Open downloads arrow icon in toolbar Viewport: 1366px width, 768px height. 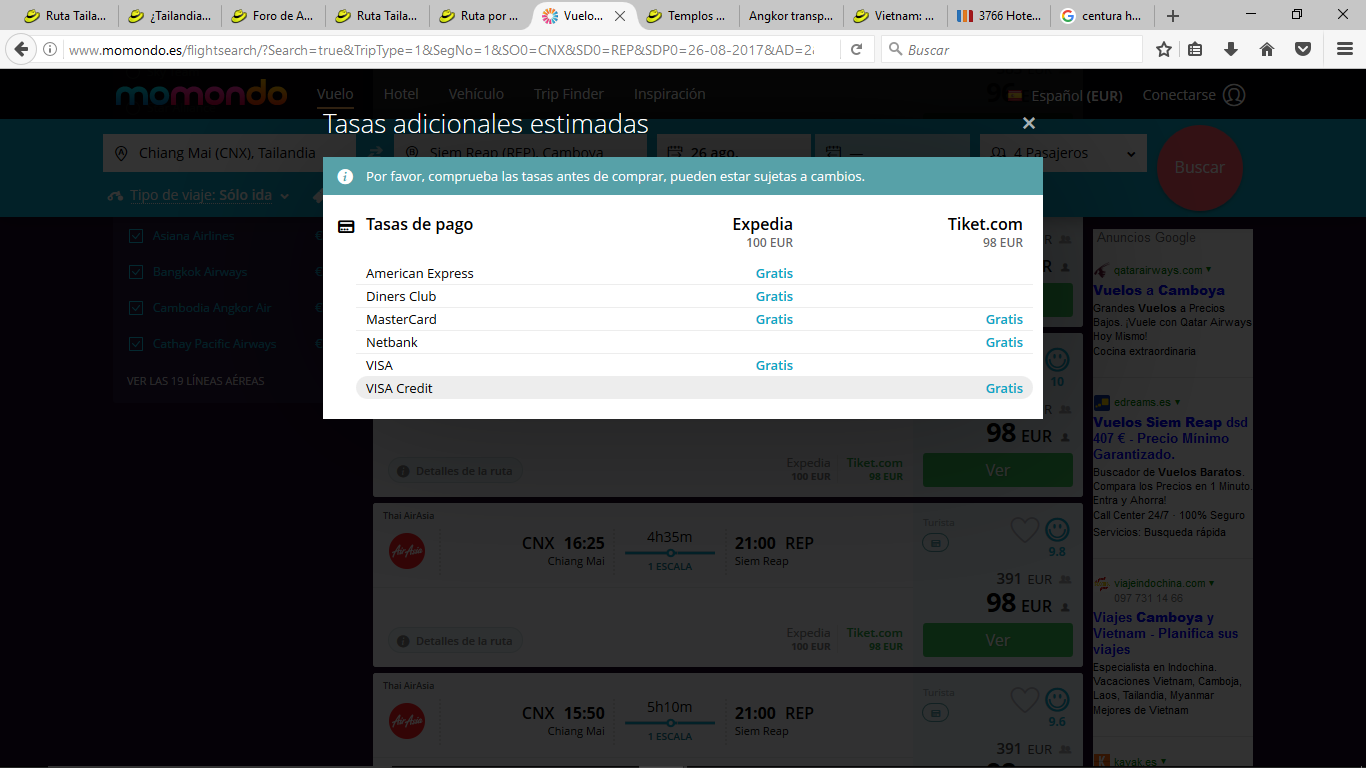1231,49
